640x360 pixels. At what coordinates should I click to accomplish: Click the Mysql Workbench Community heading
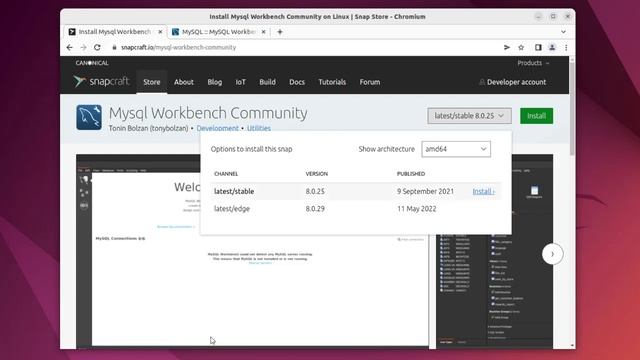[208, 113]
